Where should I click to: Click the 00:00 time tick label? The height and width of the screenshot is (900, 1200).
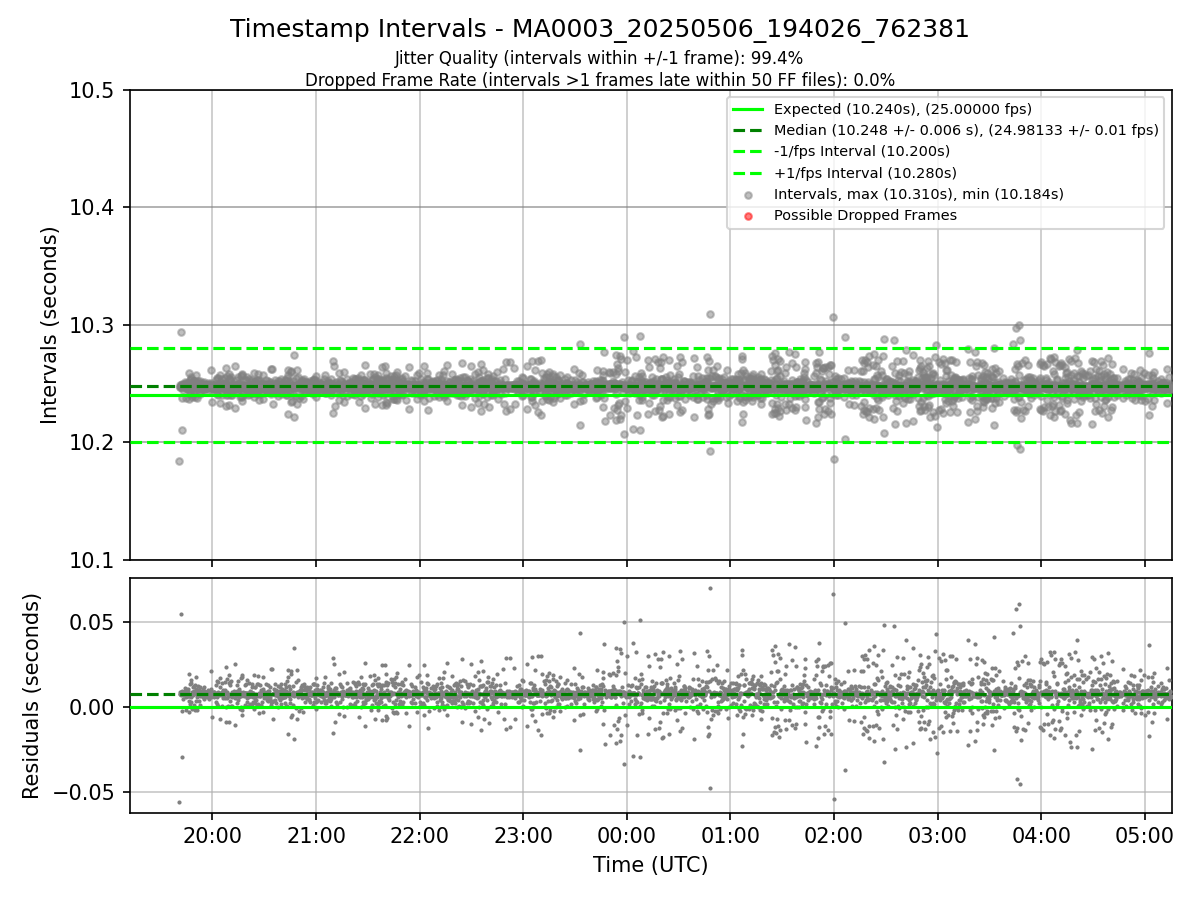[627, 834]
